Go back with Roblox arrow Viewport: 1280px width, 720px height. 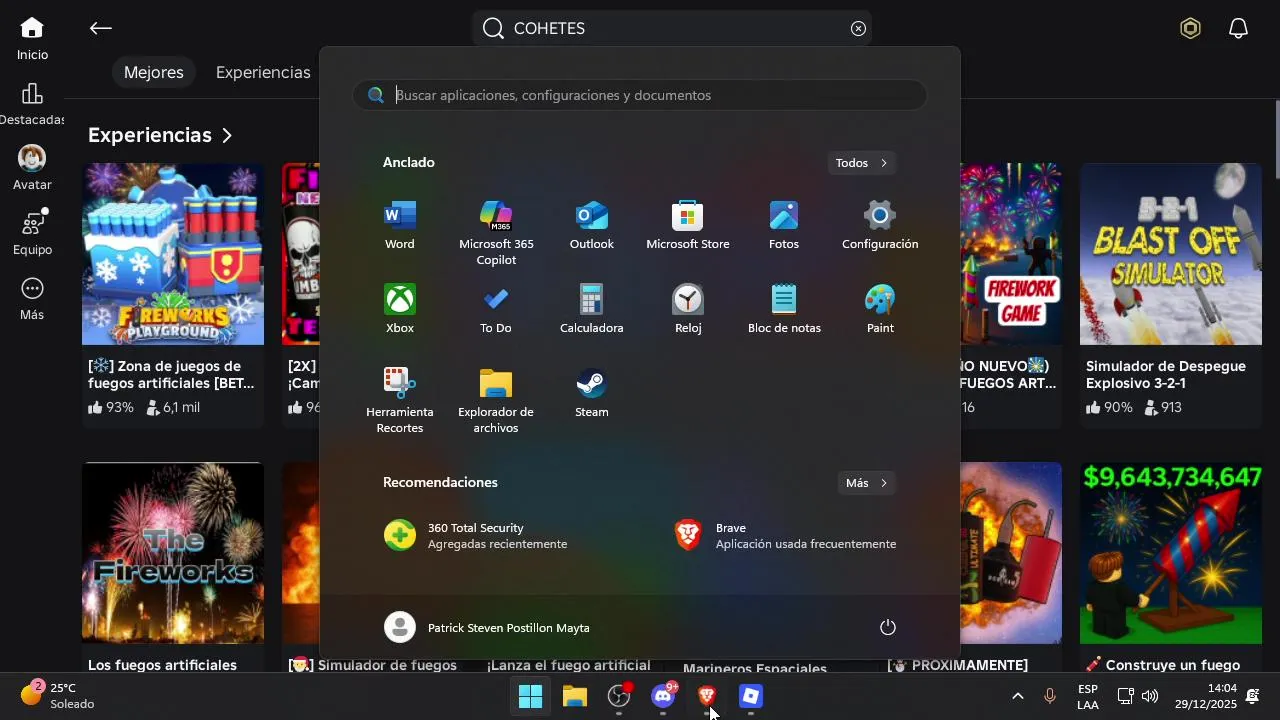pyautogui.click(x=100, y=28)
